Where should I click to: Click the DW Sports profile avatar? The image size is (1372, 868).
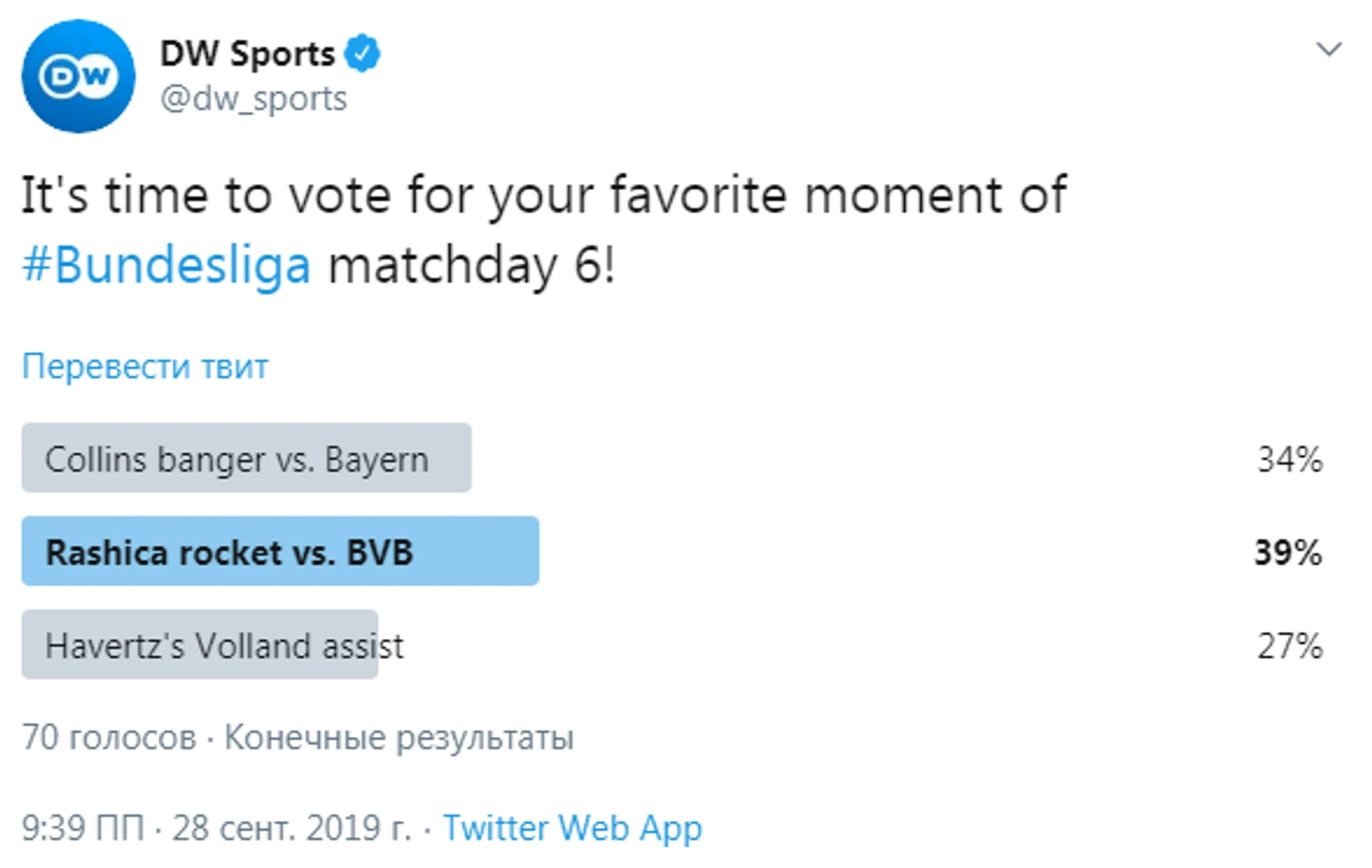point(79,76)
